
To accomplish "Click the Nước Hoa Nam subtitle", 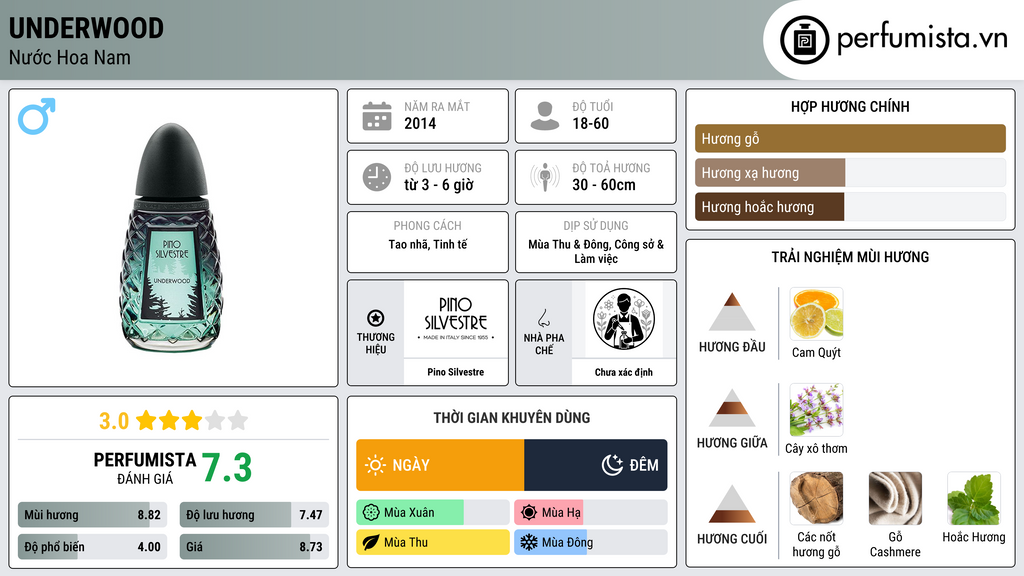I will tap(70, 57).
